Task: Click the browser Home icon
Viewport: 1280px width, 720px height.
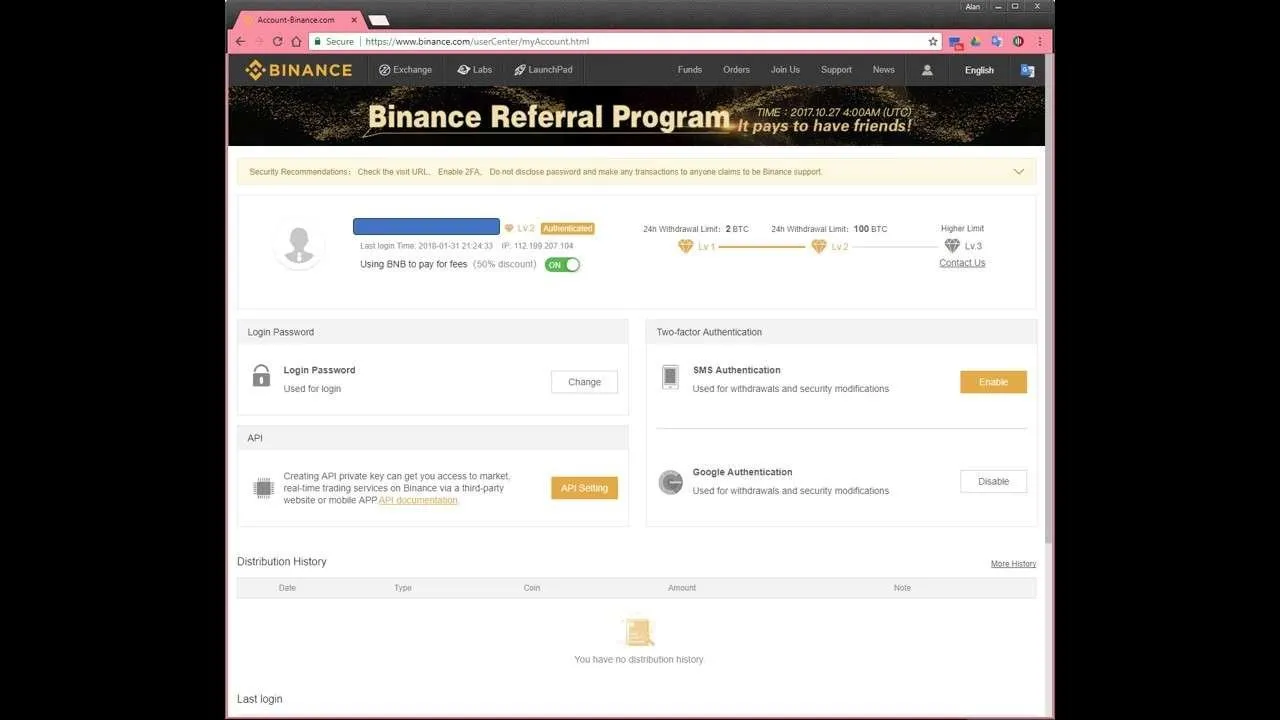Action: point(296,42)
